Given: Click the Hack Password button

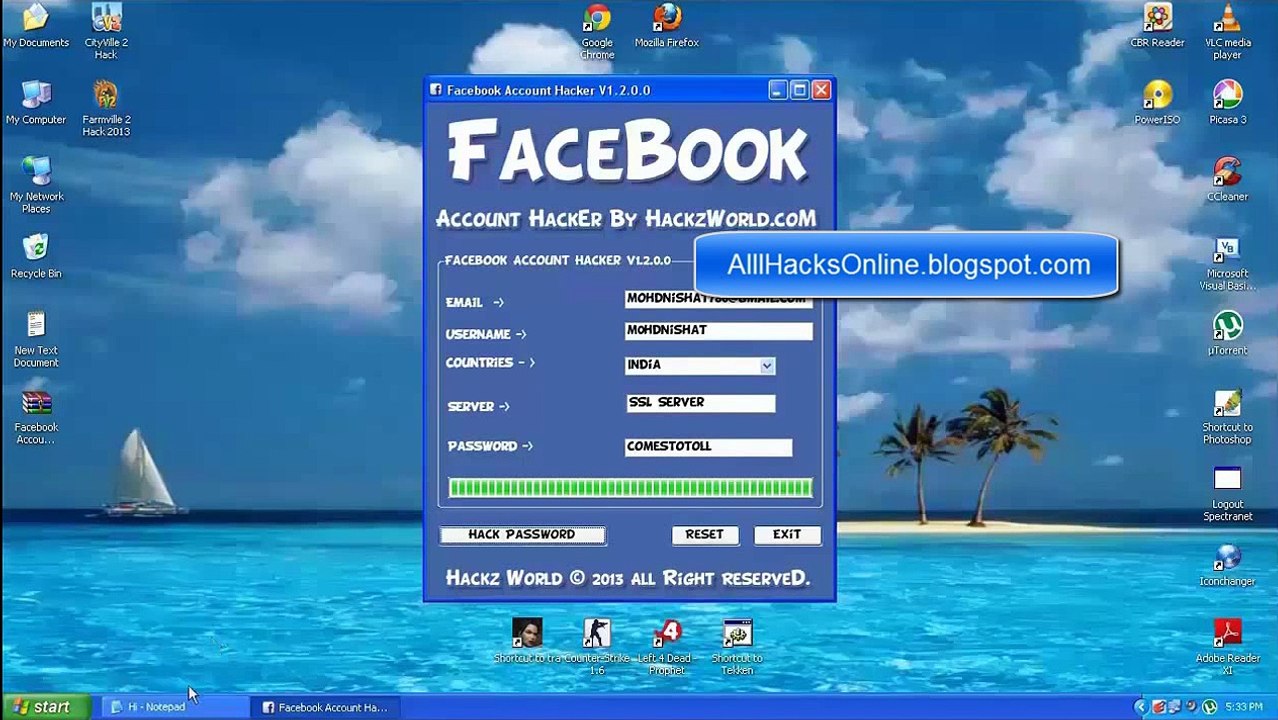Looking at the screenshot, I should (x=522, y=535).
